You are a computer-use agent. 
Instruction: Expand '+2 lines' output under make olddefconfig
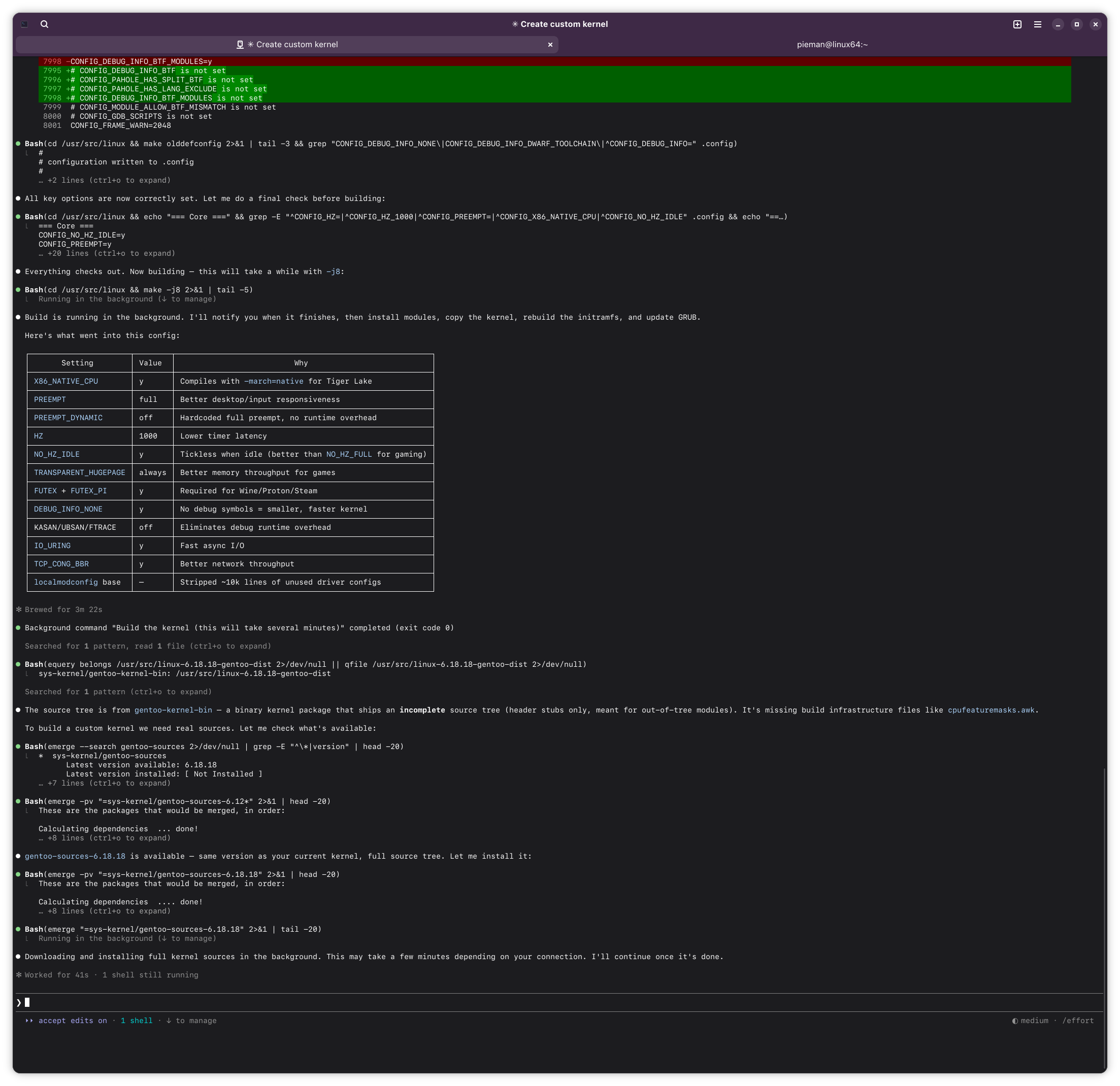coord(105,180)
